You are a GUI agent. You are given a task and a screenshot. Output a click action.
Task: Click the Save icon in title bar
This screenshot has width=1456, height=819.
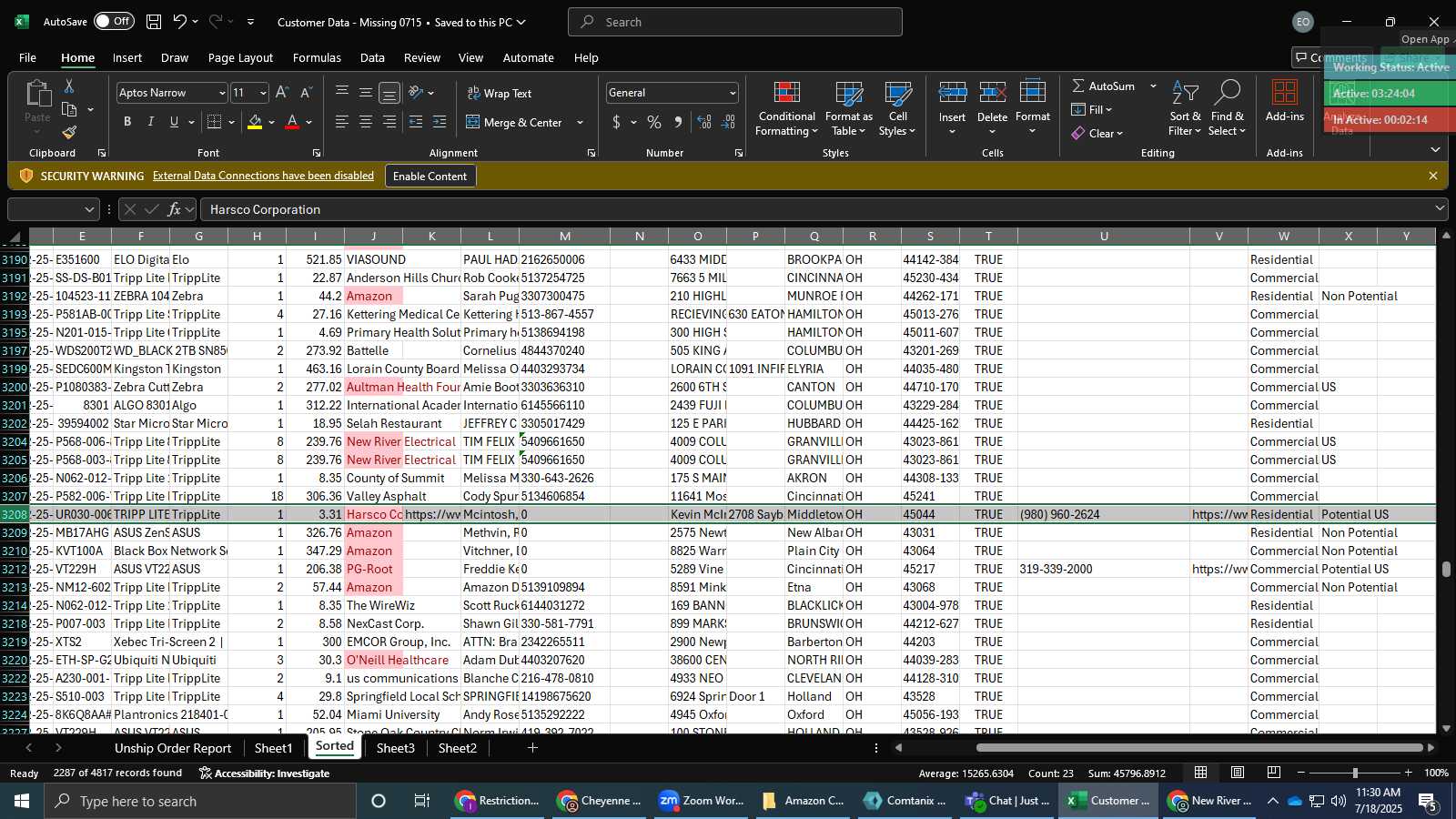154,22
